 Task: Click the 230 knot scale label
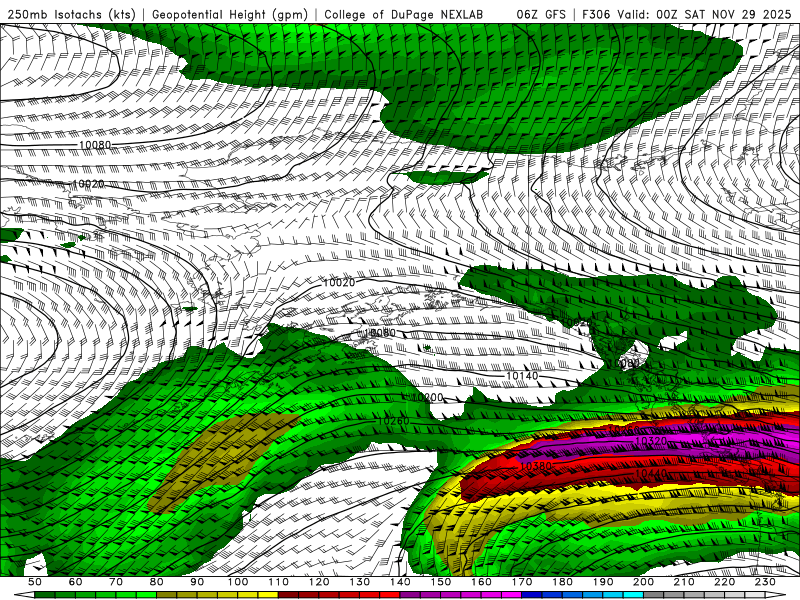click(x=765, y=582)
